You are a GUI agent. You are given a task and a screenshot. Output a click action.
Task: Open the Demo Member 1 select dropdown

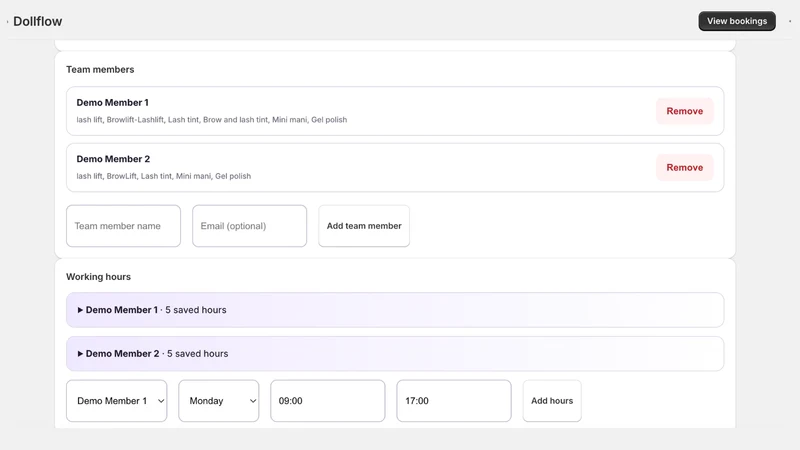pyautogui.click(x=116, y=401)
